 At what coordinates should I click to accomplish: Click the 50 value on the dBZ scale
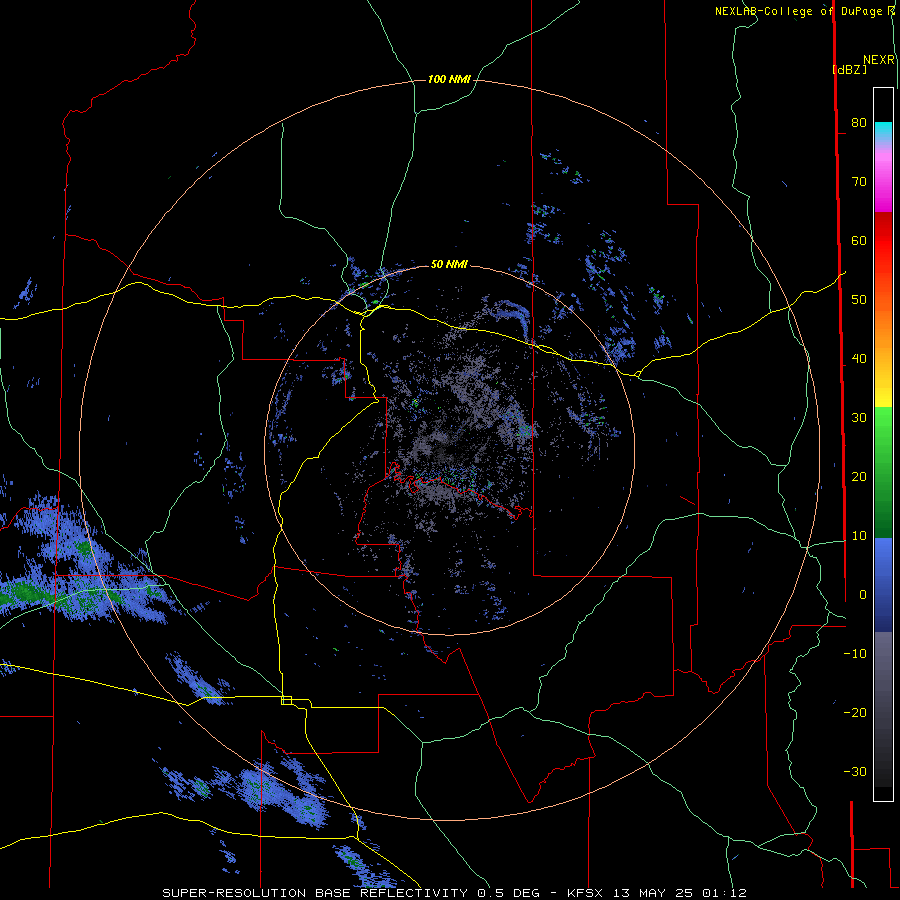859,300
